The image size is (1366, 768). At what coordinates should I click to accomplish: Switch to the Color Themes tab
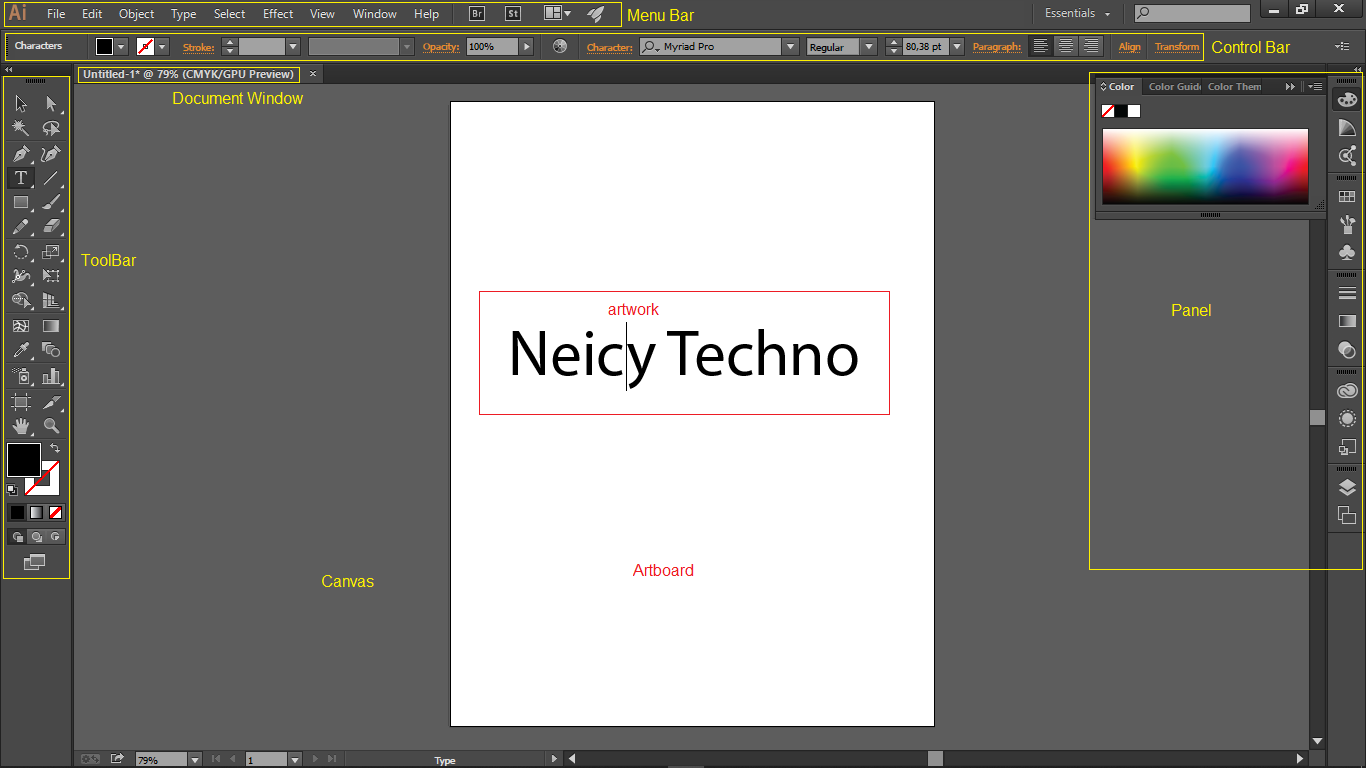pyautogui.click(x=1235, y=87)
